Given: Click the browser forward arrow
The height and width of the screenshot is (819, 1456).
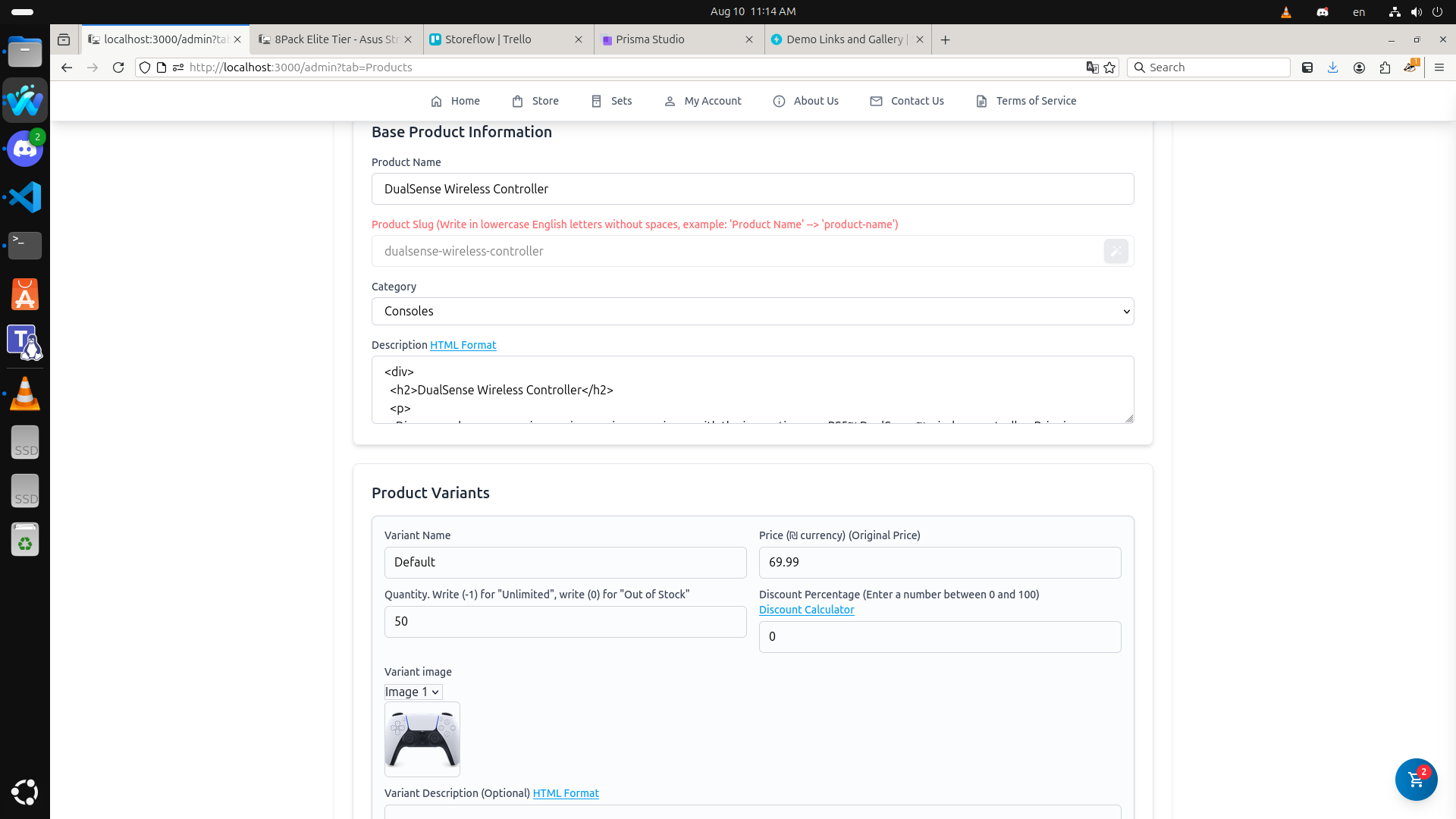Looking at the screenshot, I should [93, 67].
